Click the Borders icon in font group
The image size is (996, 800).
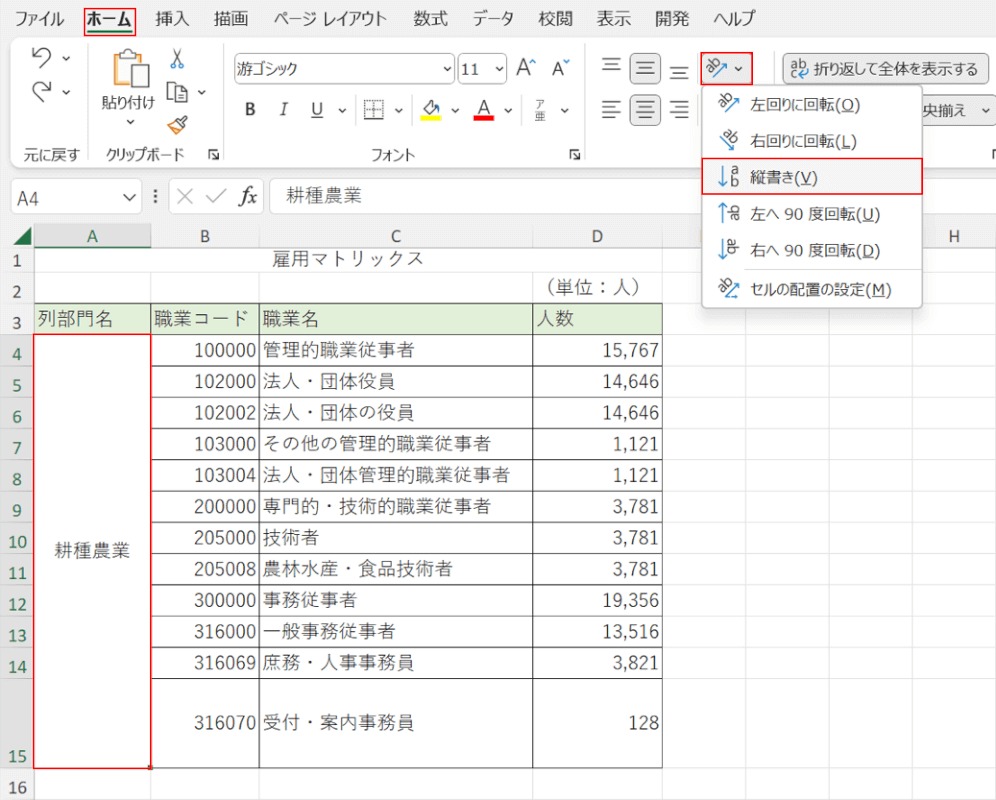click(x=373, y=110)
